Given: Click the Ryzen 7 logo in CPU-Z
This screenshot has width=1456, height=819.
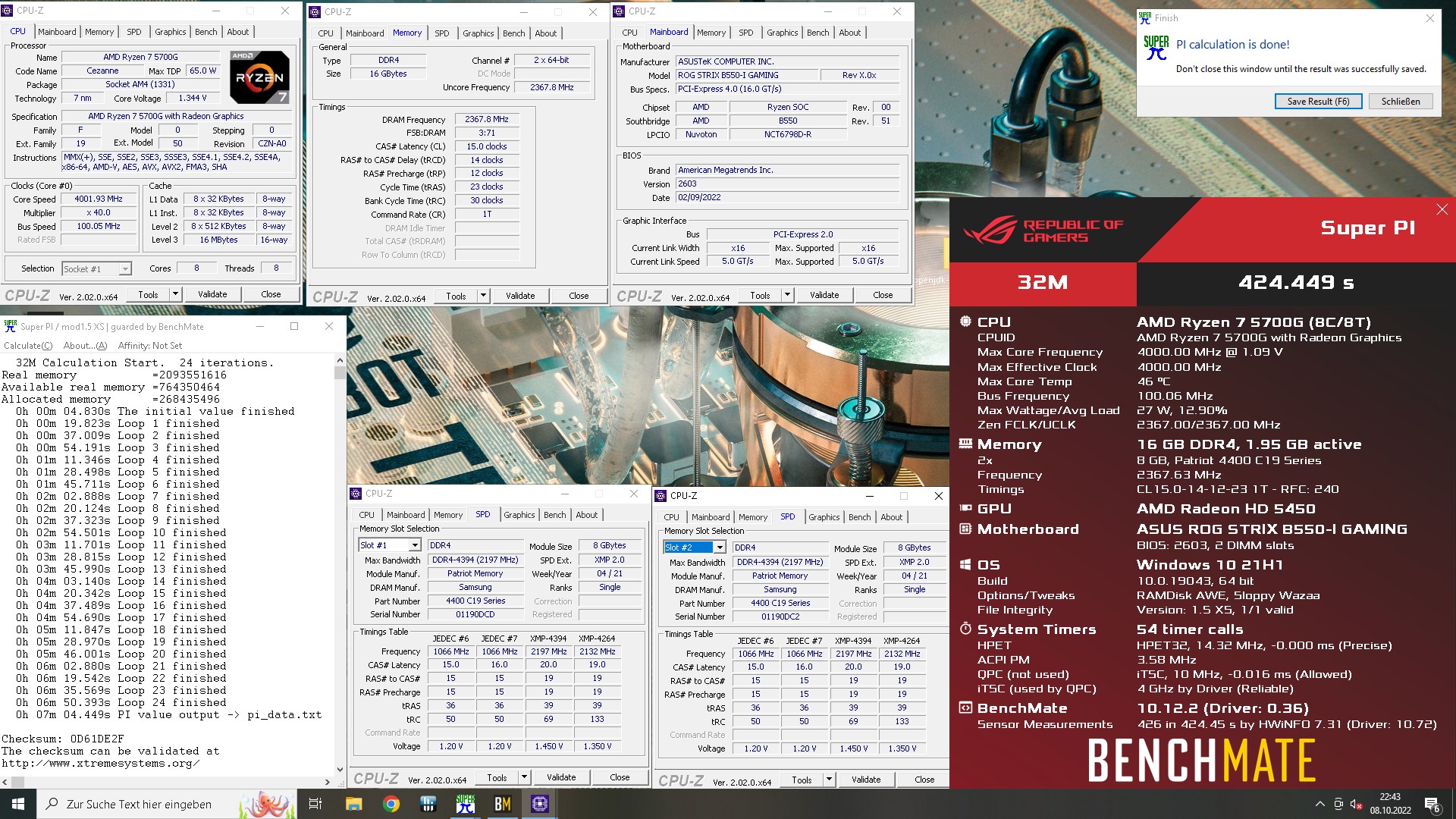Looking at the screenshot, I should coord(259,77).
